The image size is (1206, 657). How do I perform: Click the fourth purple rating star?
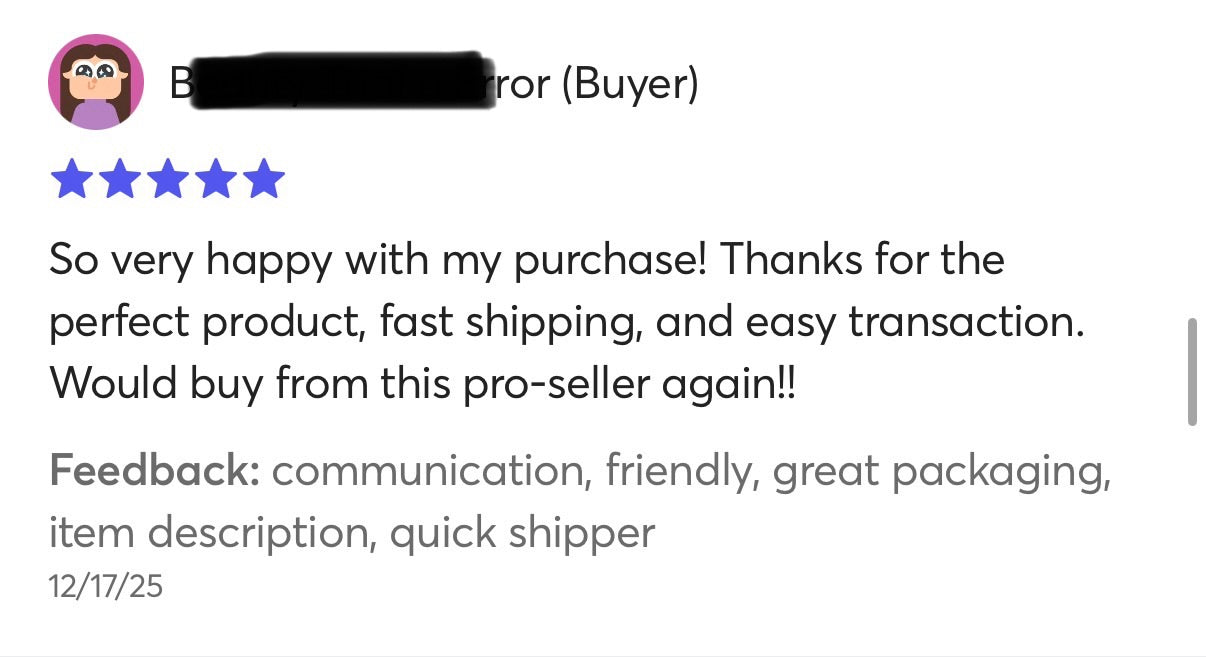pyautogui.click(x=216, y=180)
